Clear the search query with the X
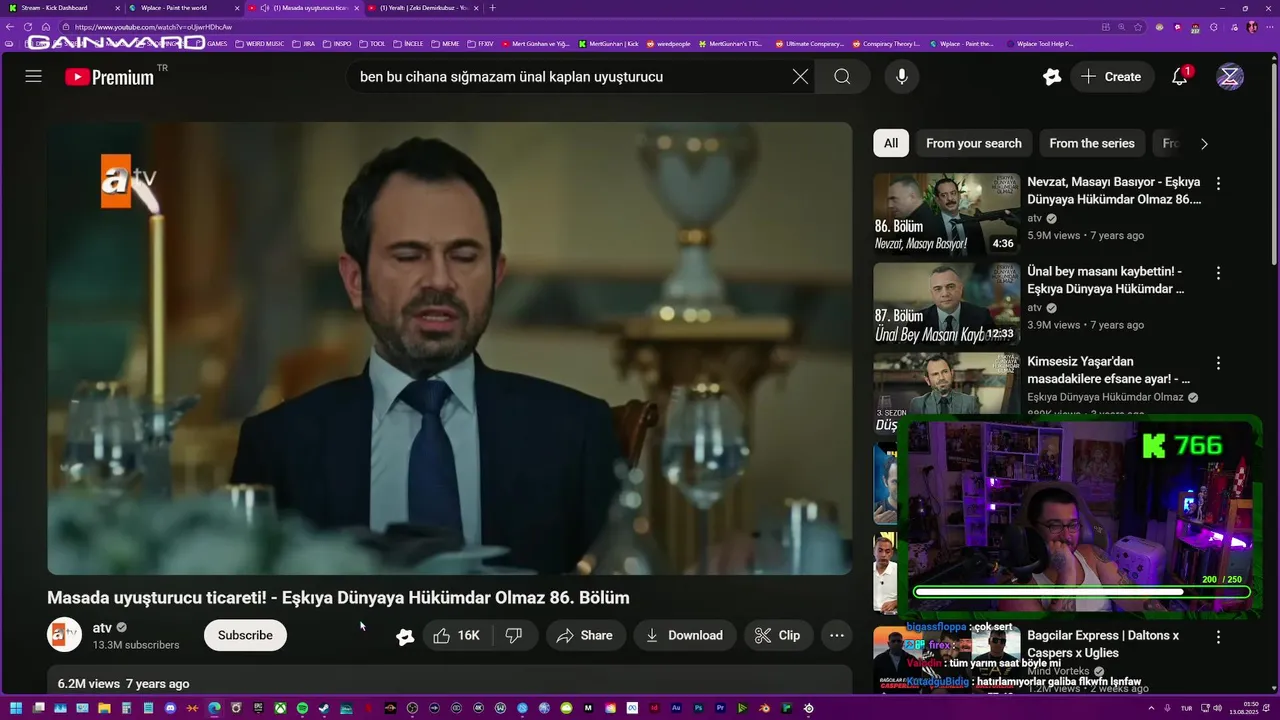 [x=800, y=76]
